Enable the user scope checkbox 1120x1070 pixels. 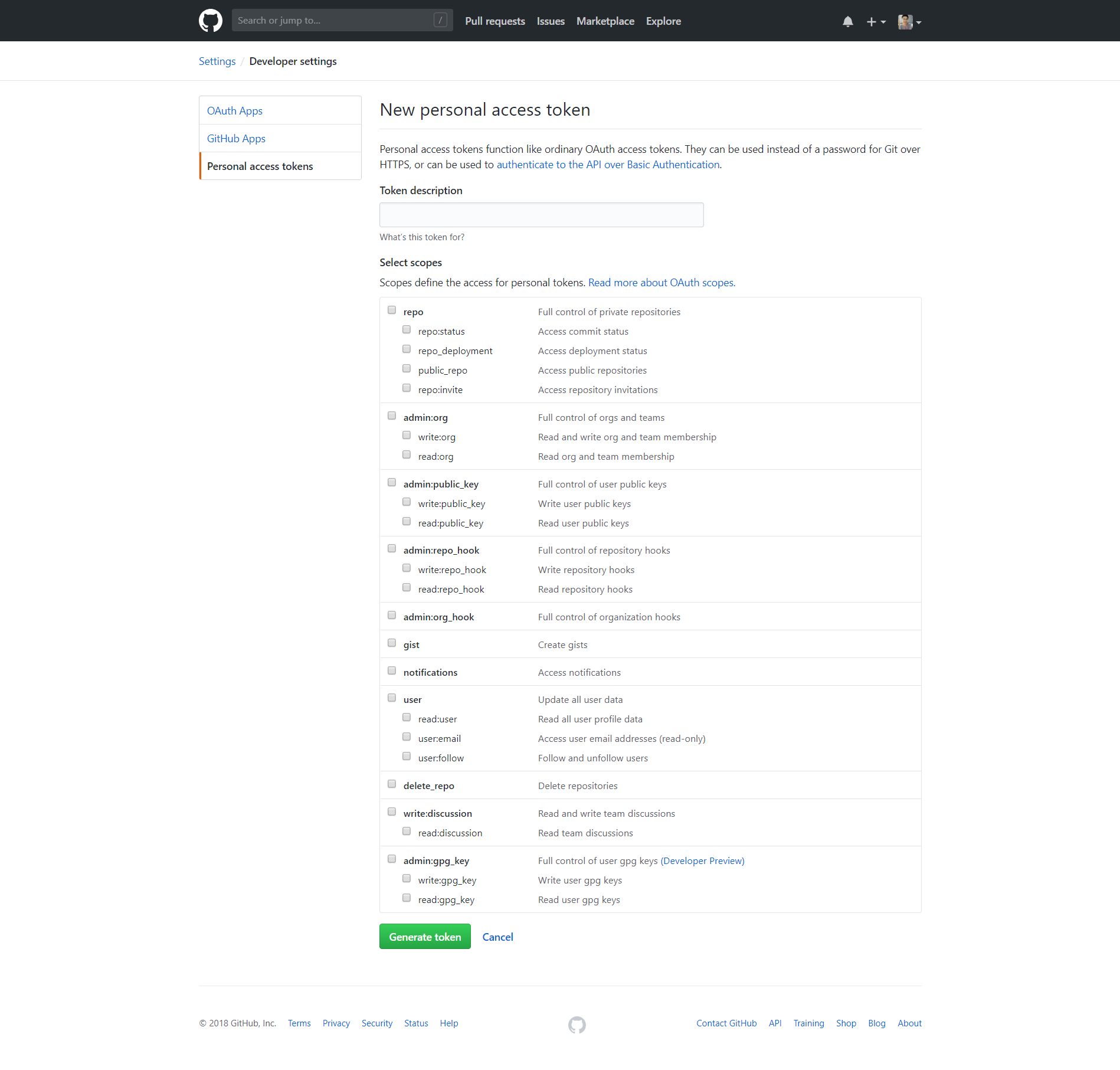[392, 698]
